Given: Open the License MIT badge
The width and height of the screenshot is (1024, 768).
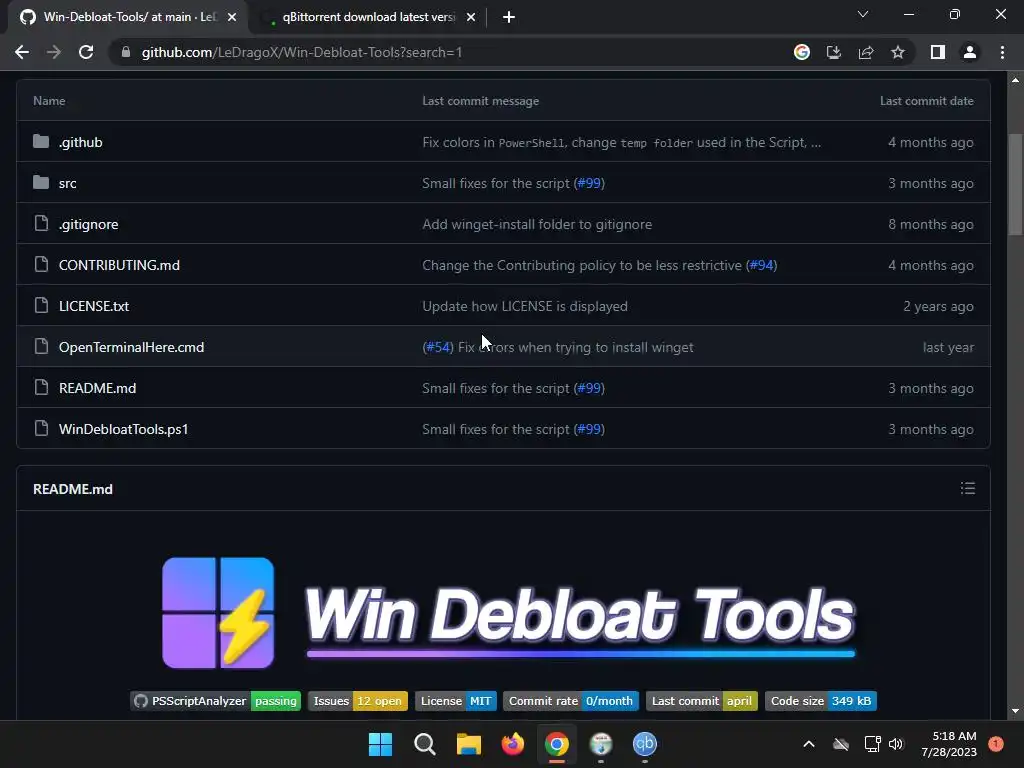Looking at the screenshot, I should 456,701.
